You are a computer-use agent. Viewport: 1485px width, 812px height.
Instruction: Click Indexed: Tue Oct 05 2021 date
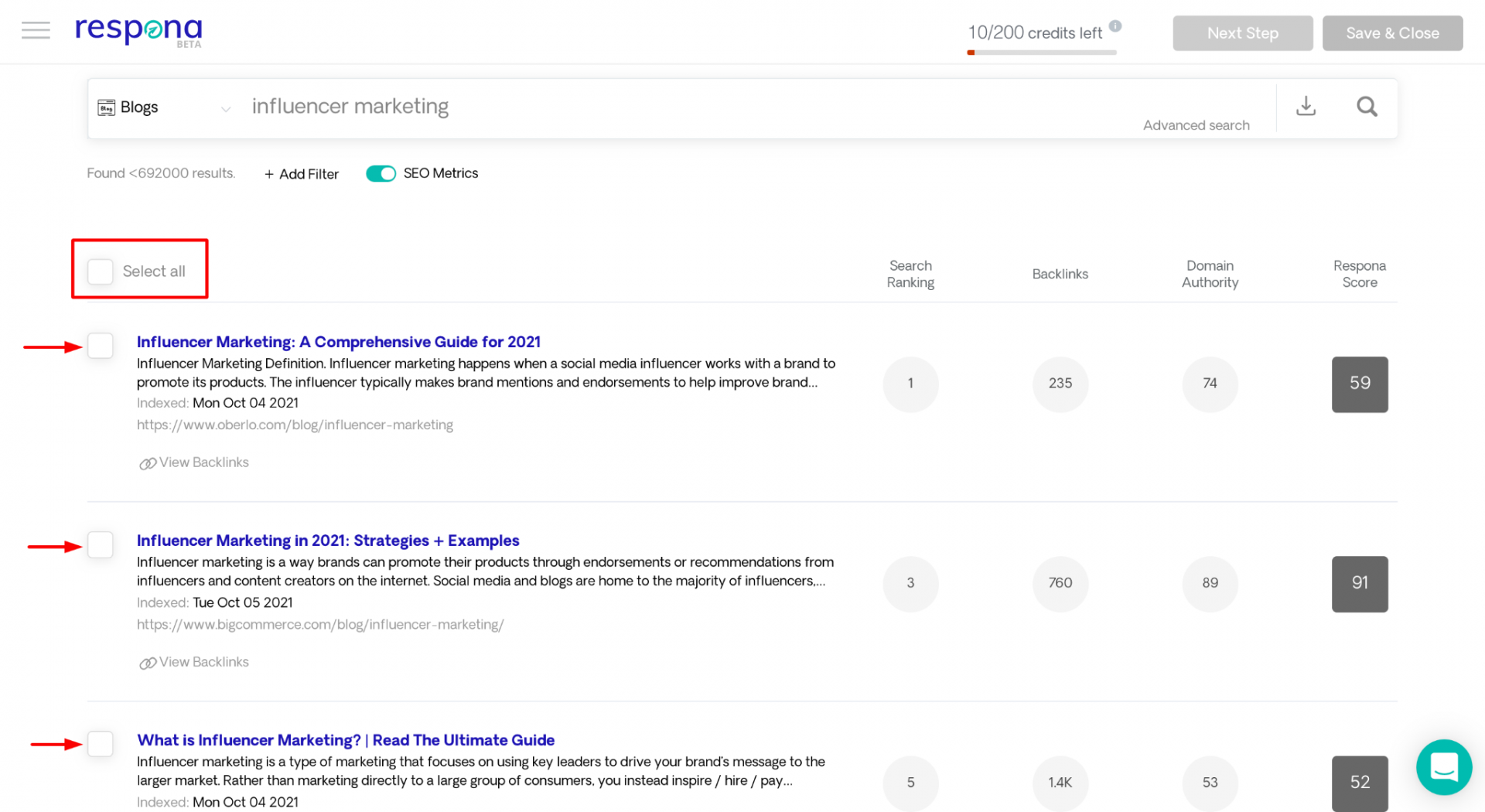click(214, 602)
